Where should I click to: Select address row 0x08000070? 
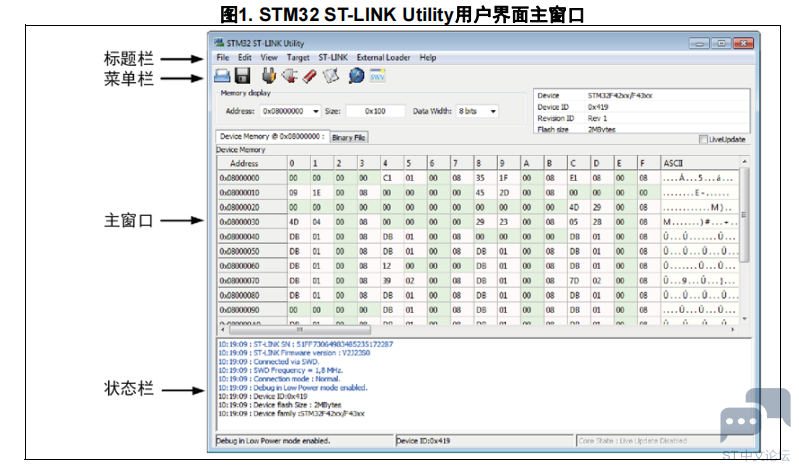pyautogui.click(x=252, y=281)
